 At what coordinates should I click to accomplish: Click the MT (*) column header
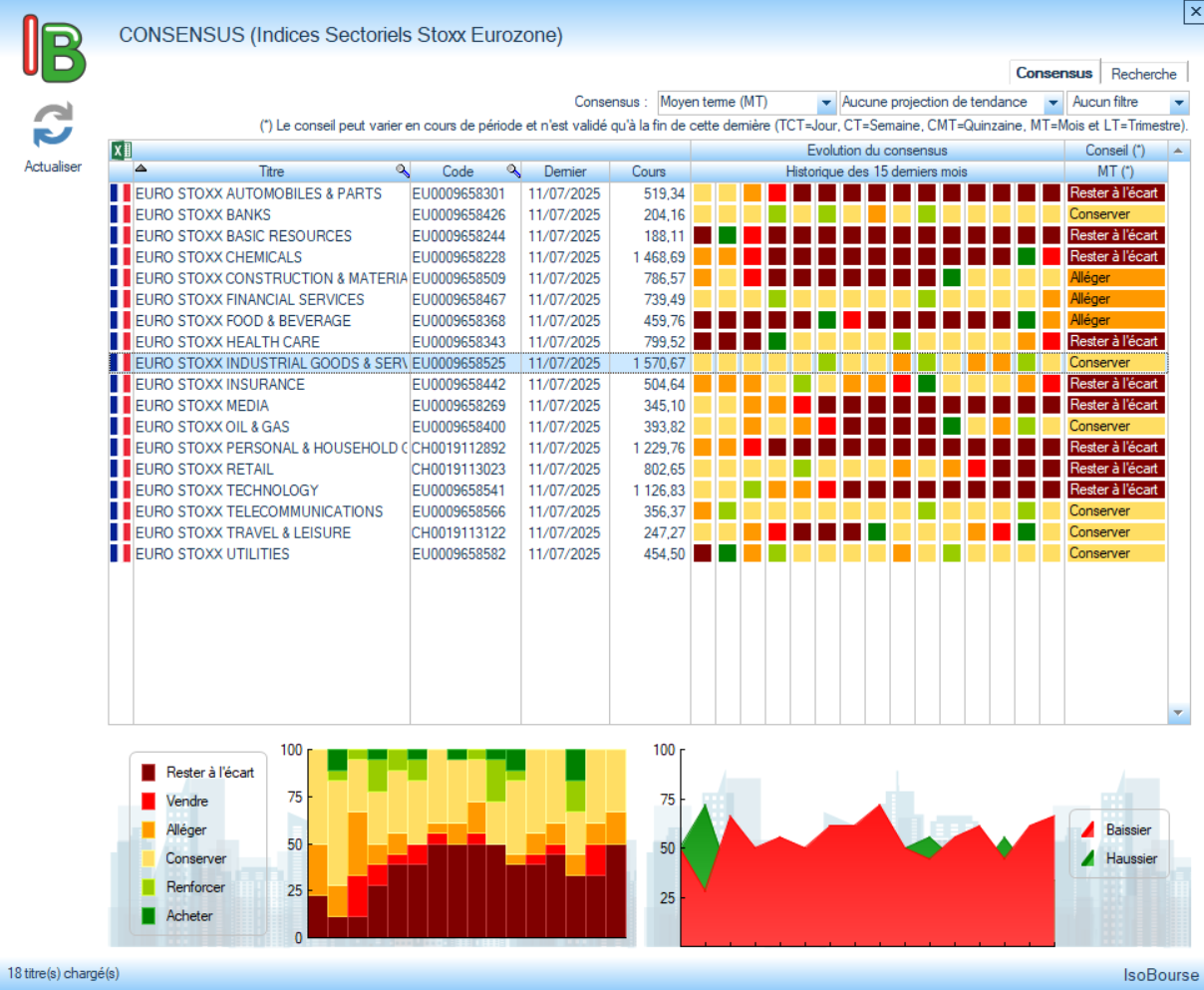[x=1115, y=171]
